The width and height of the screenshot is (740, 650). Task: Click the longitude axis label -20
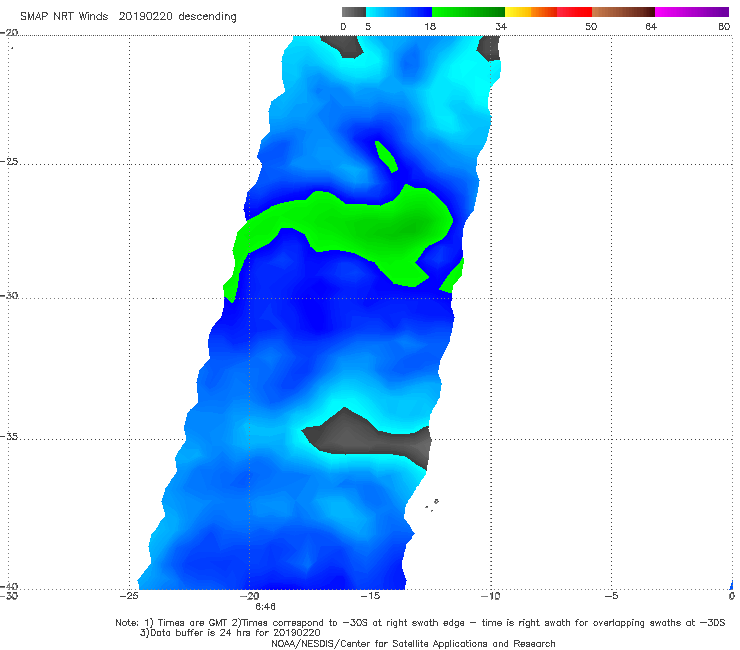pyautogui.click(x=250, y=596)
